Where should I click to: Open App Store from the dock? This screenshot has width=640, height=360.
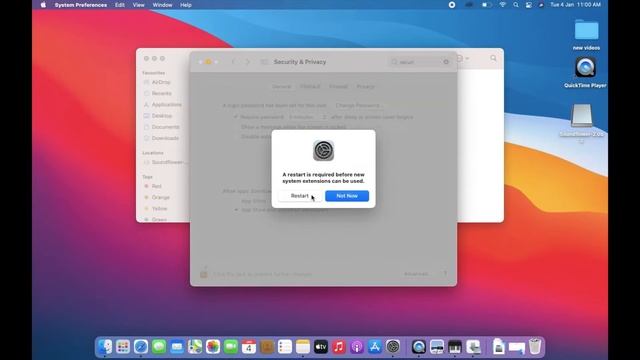[375, 347]
